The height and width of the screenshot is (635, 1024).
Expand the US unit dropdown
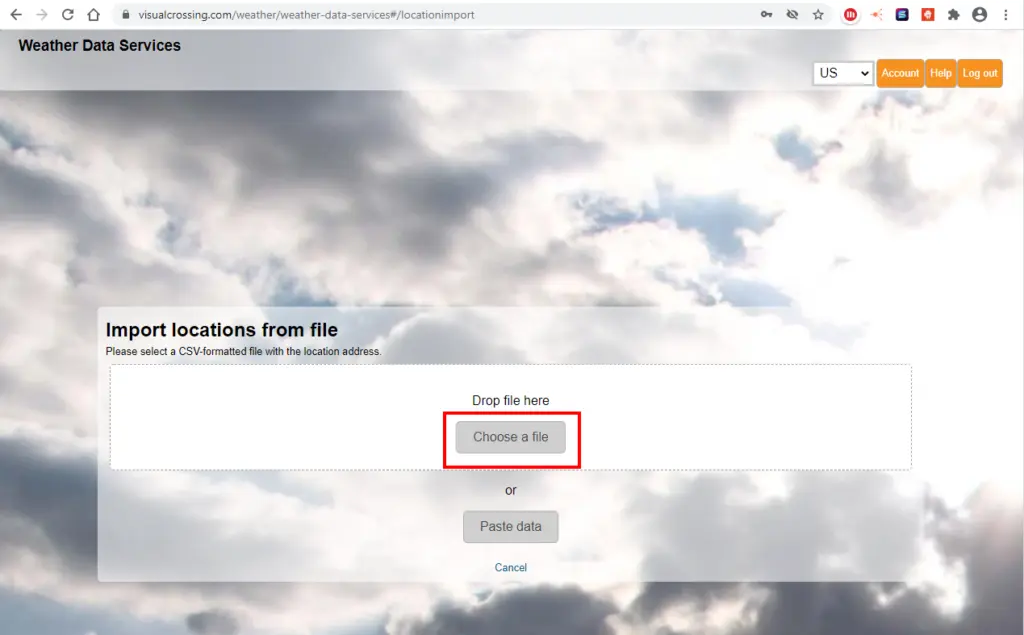[843, 73]
